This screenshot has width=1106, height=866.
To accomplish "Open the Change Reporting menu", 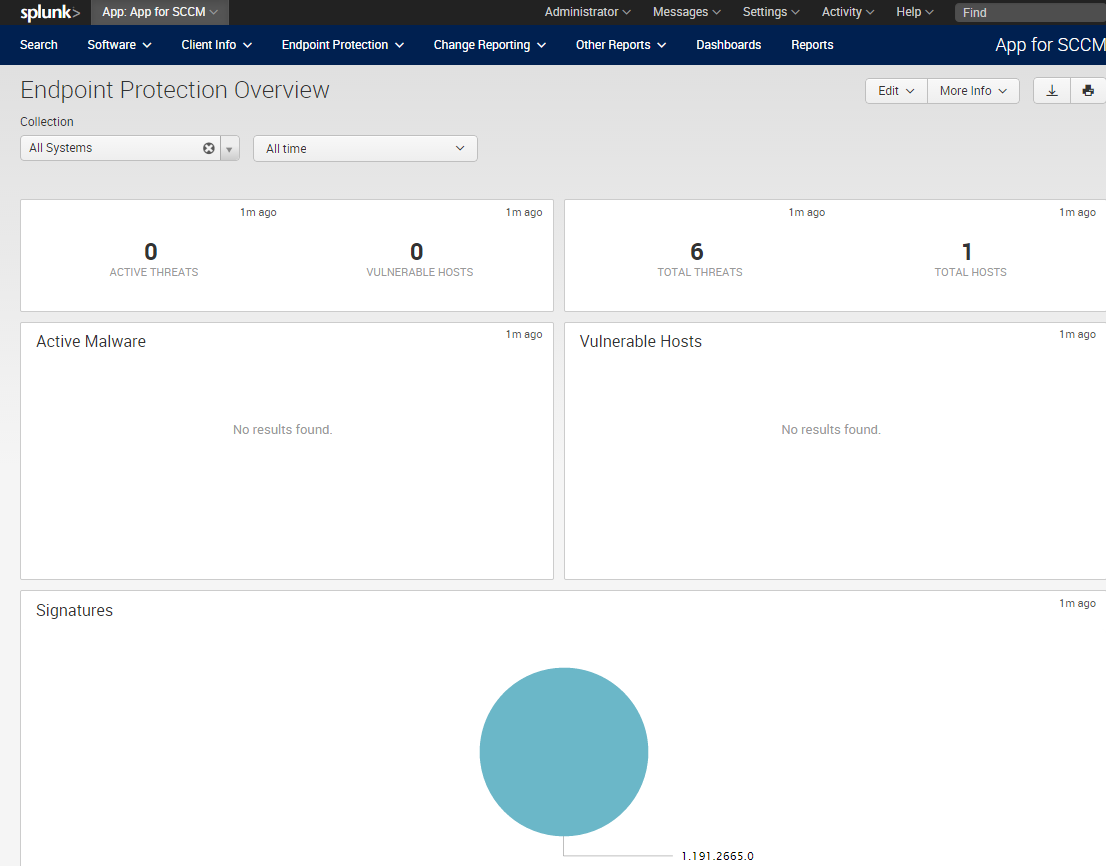I will click(490, 45).
